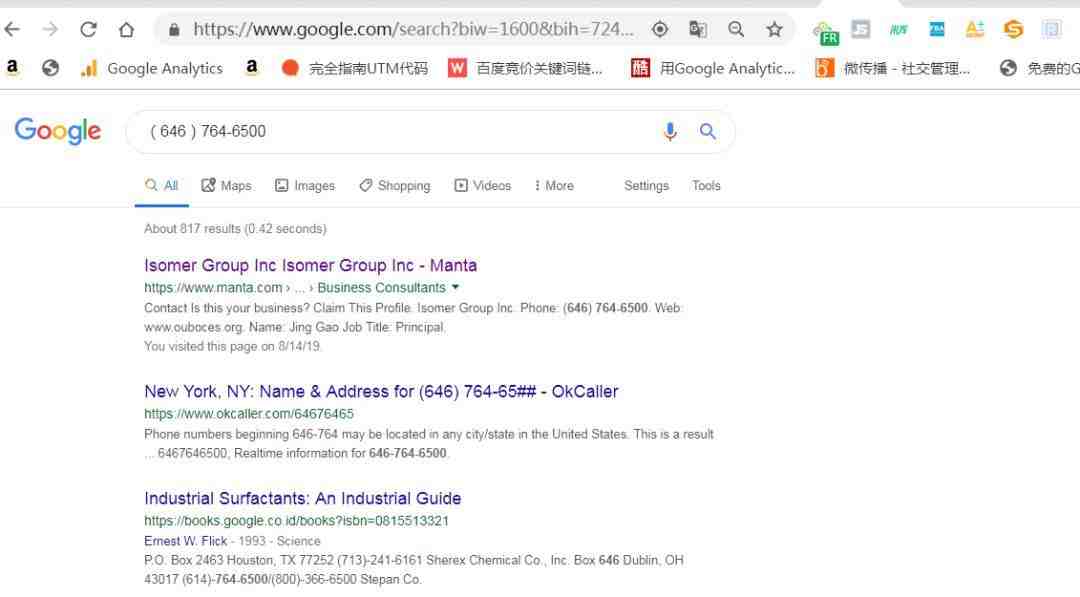Open the Isomer Group Inc Manta result
This screenshot has width=1080, height=597.
(310, 265)
